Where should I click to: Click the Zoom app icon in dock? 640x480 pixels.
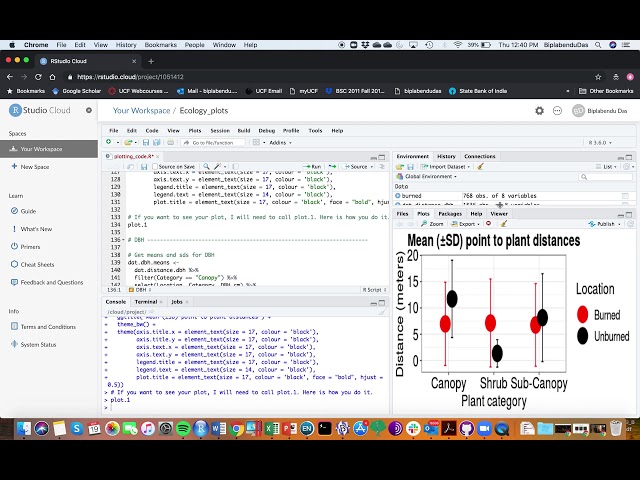484,429
